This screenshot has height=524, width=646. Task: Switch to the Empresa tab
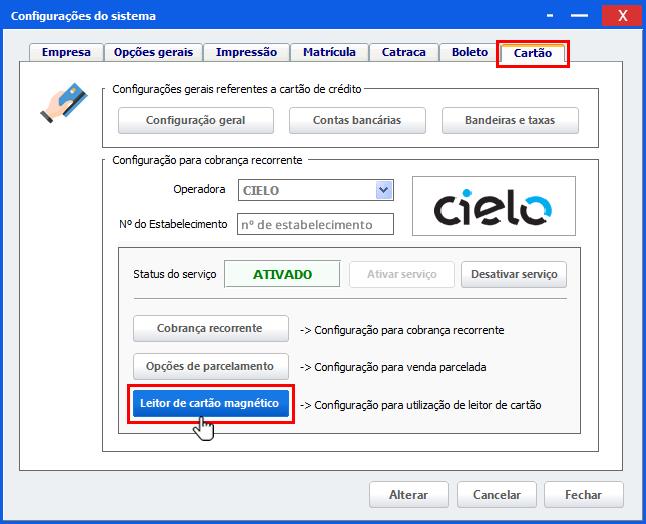(66, 52)
